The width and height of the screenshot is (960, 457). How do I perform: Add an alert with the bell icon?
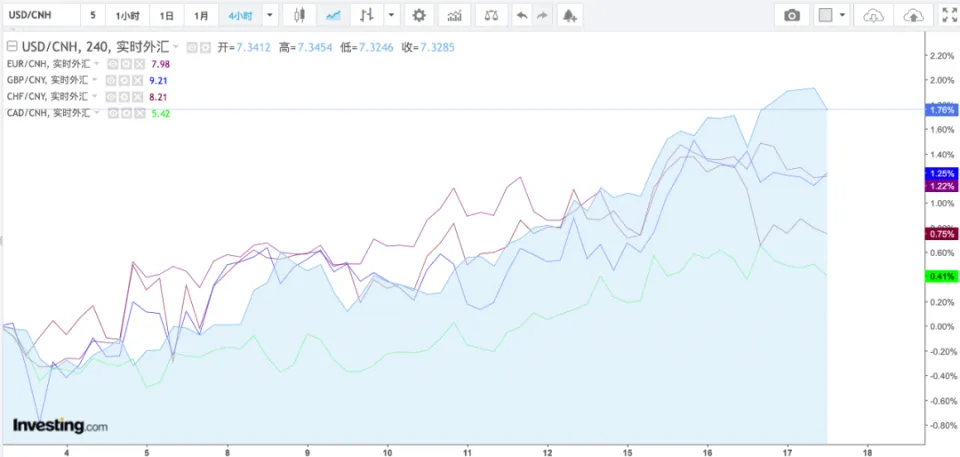pos(569,15)
